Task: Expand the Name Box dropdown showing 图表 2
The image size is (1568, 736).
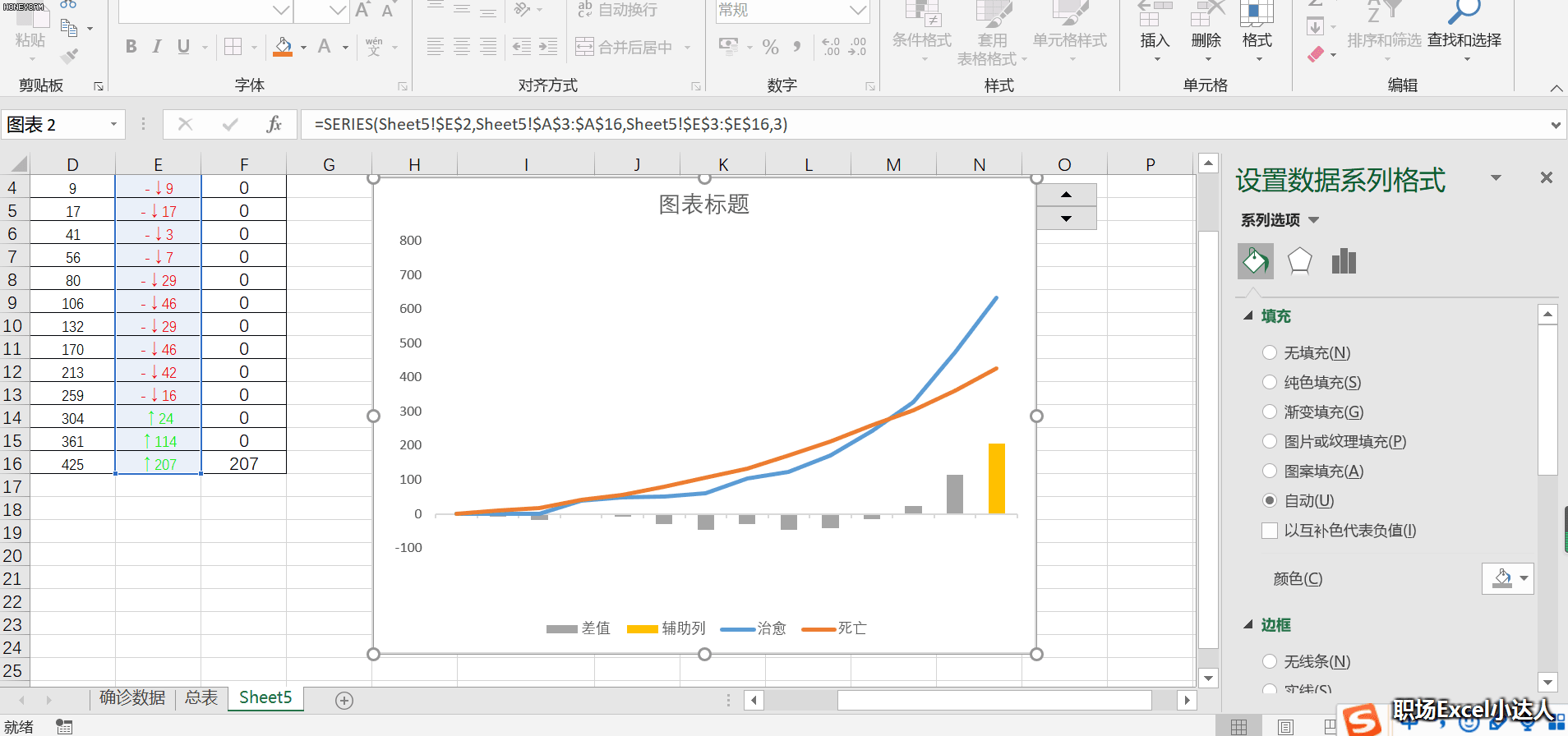Action: tap(113, 125)
